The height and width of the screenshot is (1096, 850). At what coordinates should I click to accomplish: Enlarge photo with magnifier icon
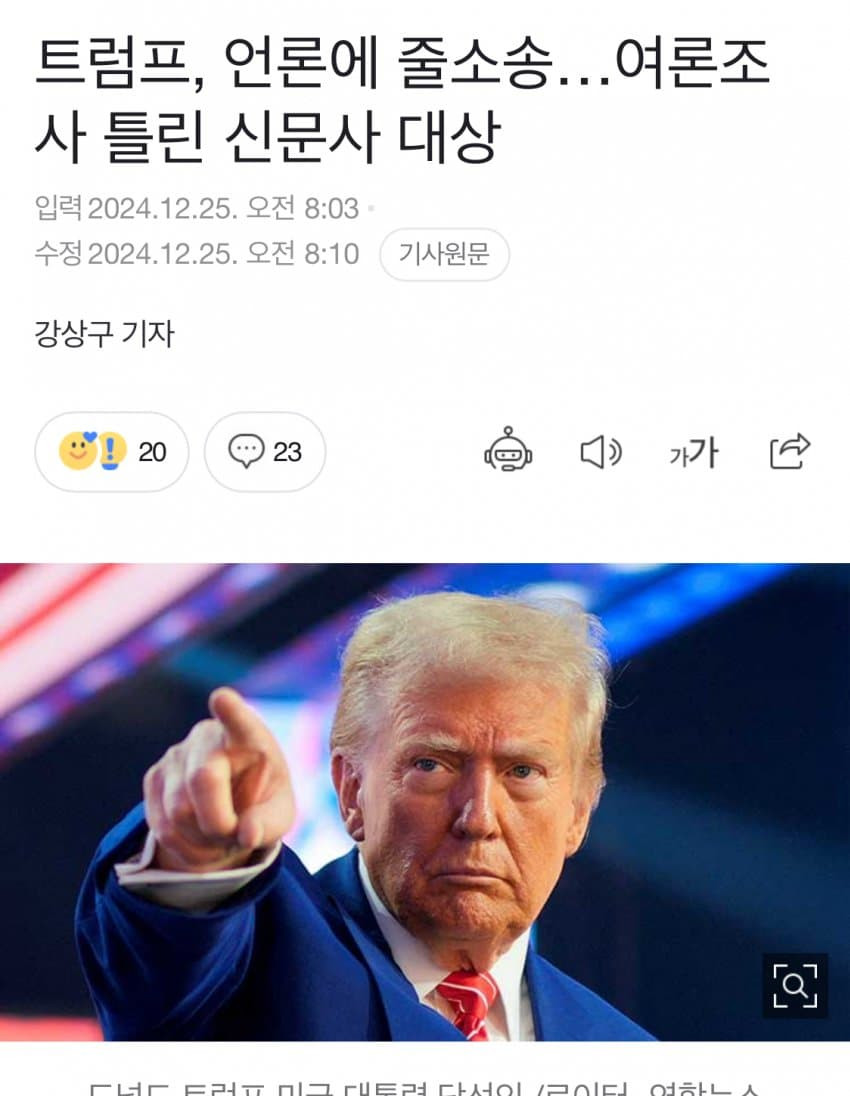(x=795, y=986)
